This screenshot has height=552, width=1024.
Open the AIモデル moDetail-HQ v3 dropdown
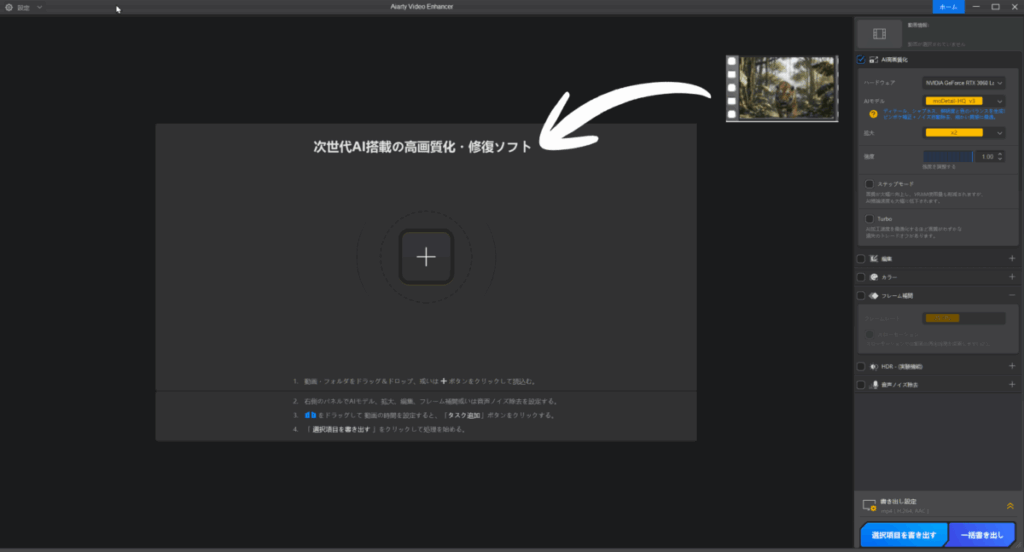coord(964,101)
